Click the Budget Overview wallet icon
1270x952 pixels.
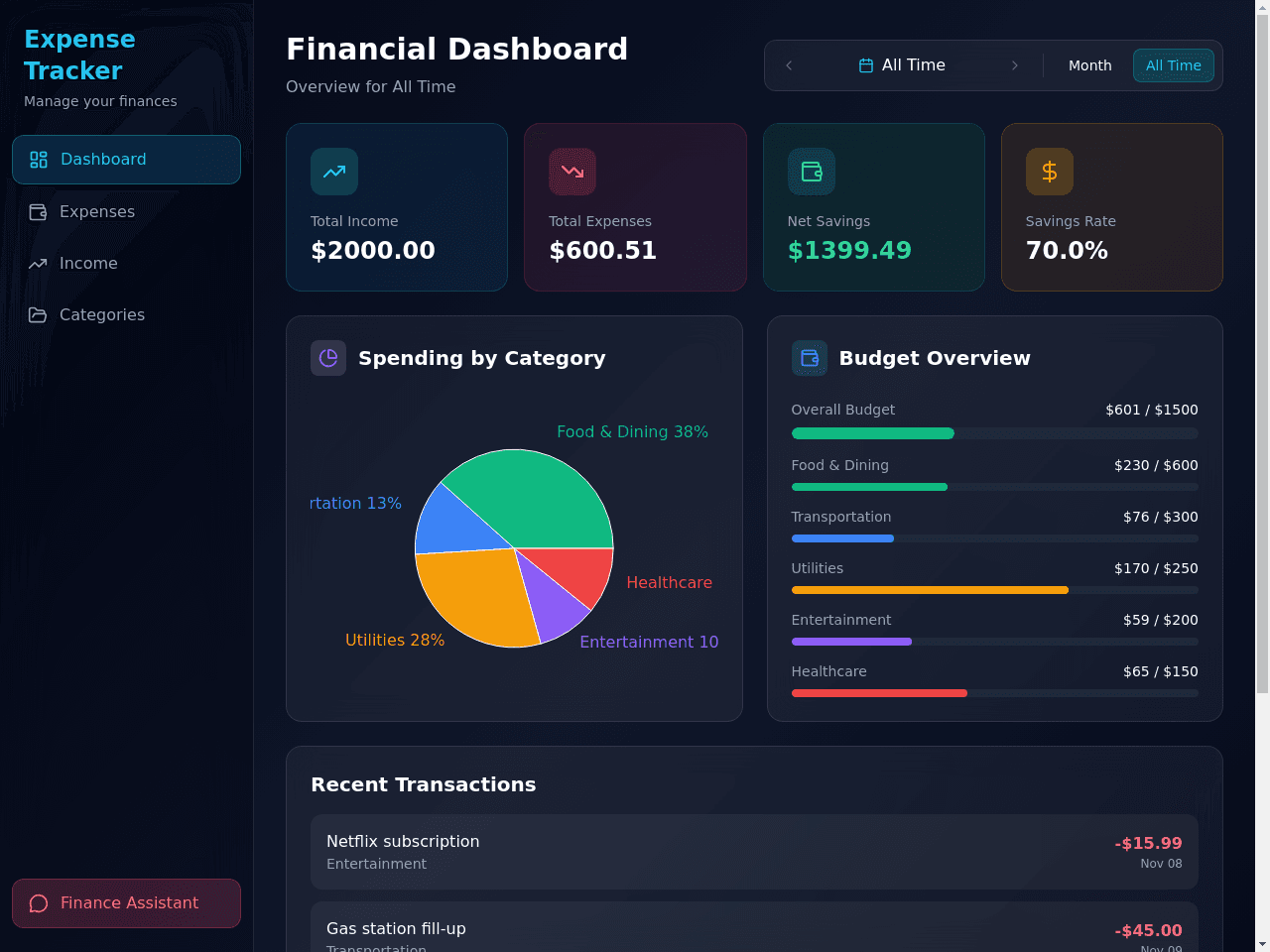(810, 358)
